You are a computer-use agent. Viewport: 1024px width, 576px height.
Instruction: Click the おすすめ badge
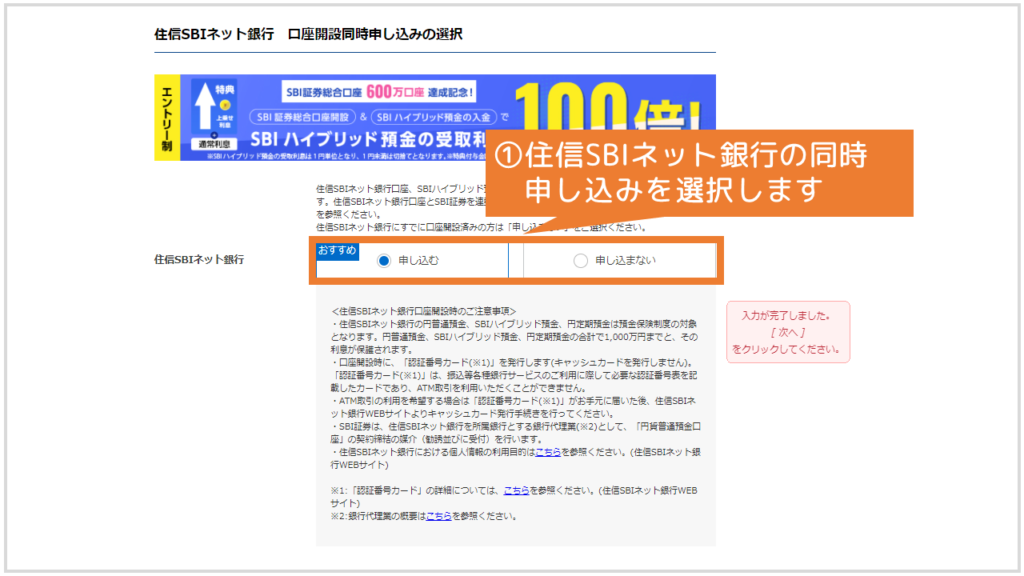(337, 251)
